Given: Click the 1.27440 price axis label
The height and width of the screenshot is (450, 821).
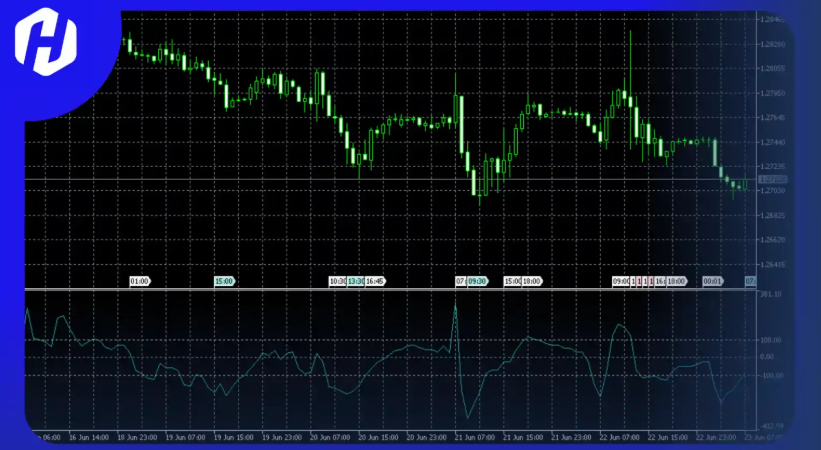Looking at the screenshot, I should pos(773,142).
